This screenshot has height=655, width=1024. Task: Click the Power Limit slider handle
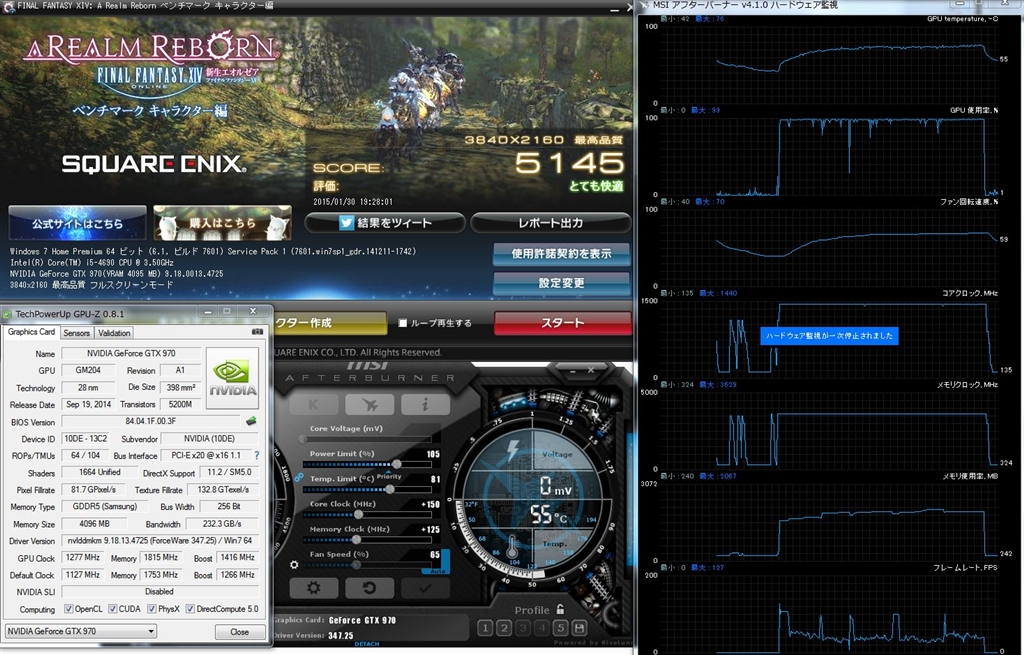(396, 464)
